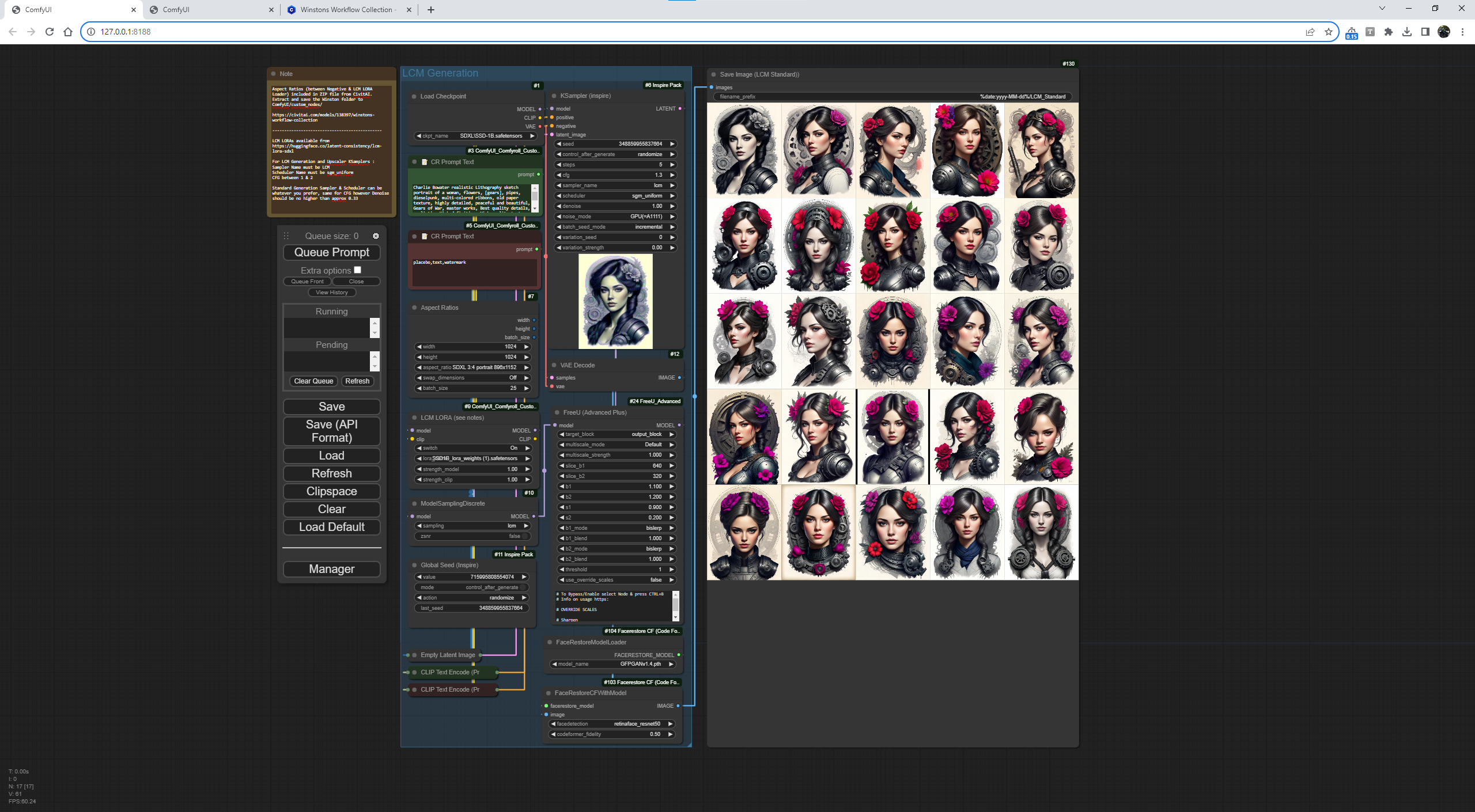
Task: Change noise_mode GPU(=A1111) selector
Action: tap(615, 217)
